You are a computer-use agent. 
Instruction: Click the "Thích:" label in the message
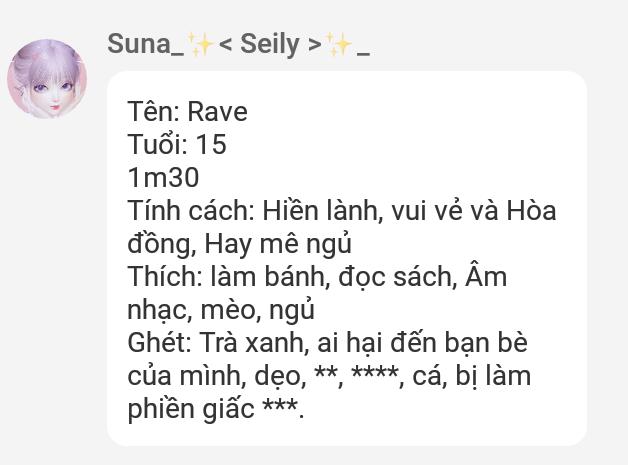[x=158, y=277]
